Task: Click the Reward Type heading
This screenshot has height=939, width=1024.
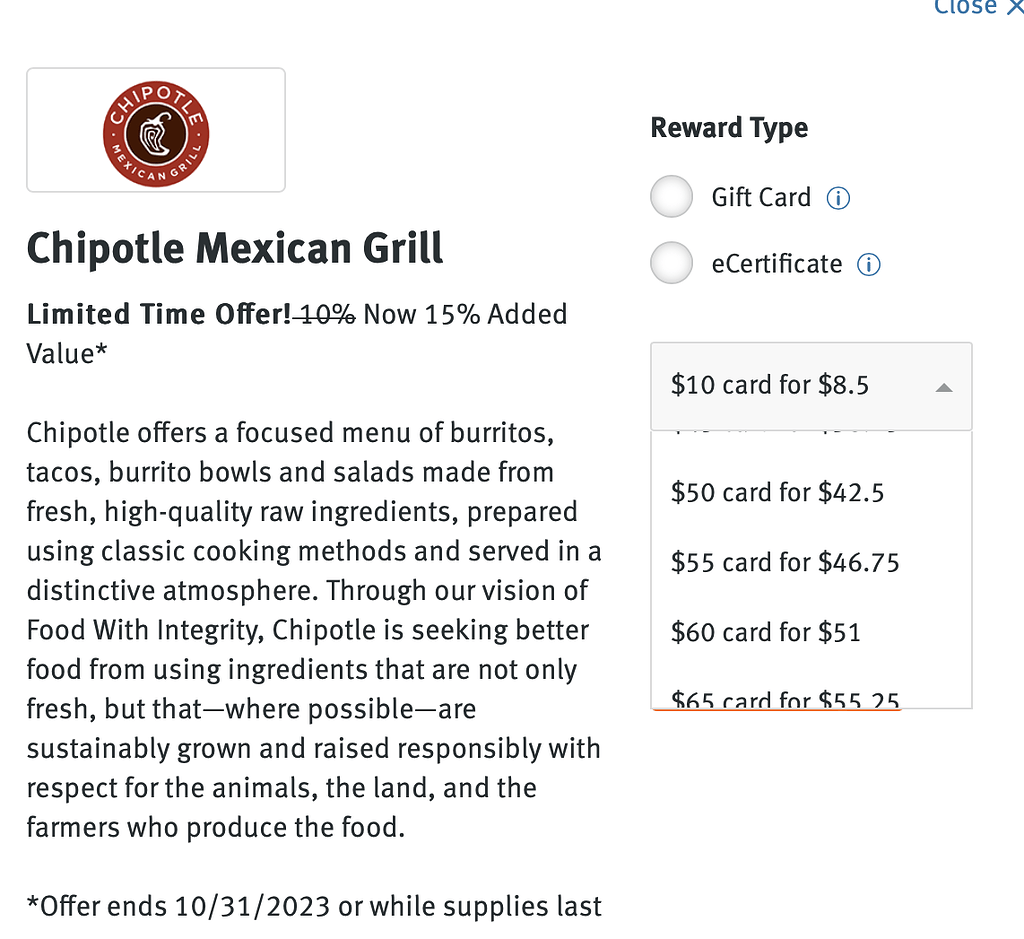Action: click(729, 127)
